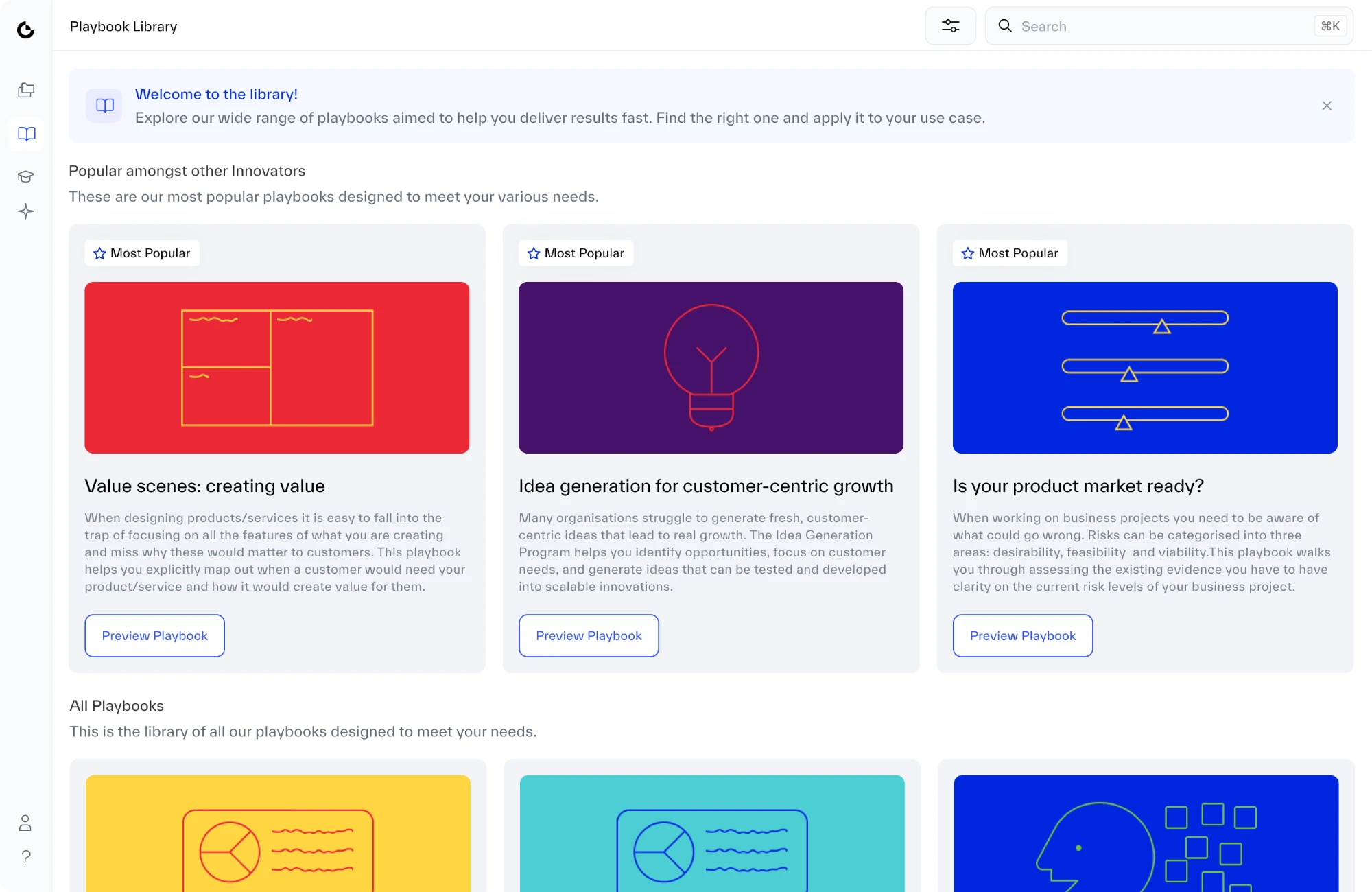1372x892 pixels.
Task: Click the book icon in welcome banner
Action: tap(104, 106)
